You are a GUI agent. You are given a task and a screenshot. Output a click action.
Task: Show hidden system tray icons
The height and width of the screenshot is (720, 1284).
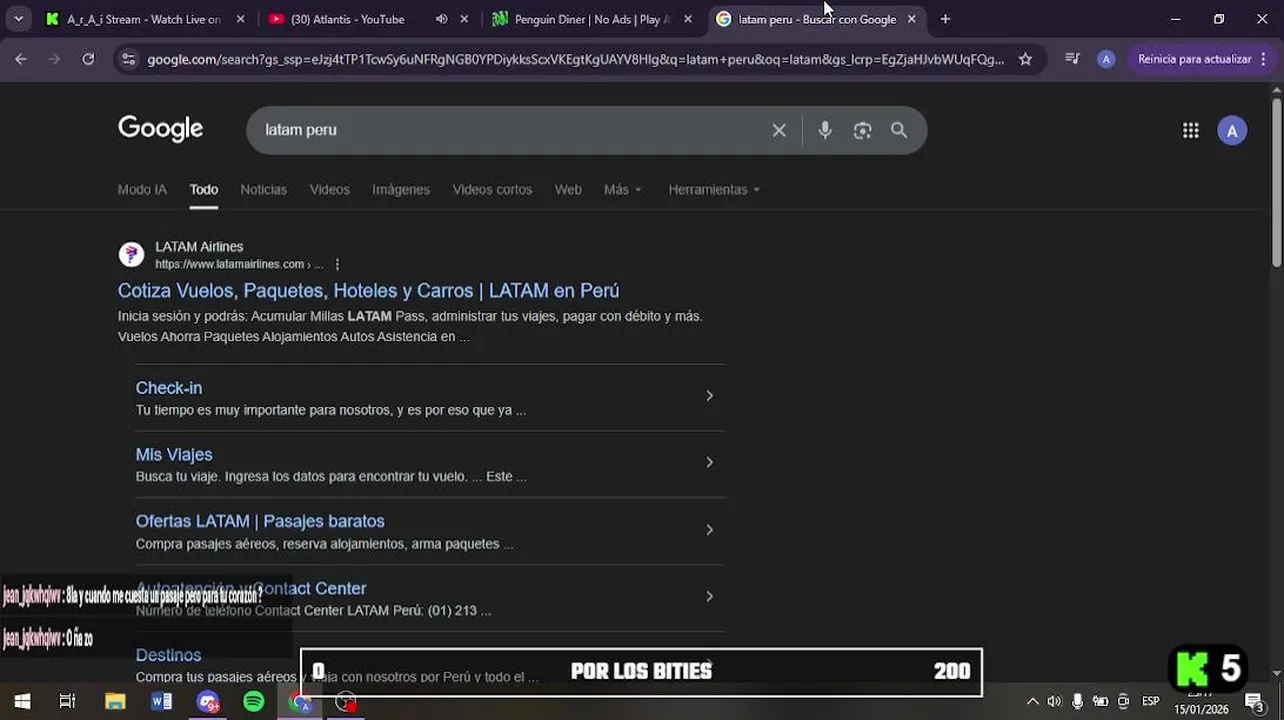tap(1033, 701)
